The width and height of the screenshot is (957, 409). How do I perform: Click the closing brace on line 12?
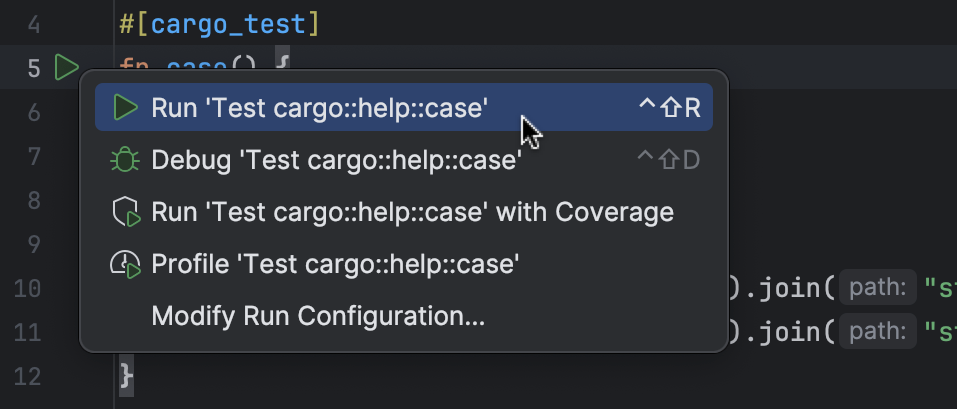pyautogui.click(x=125, y=376)
